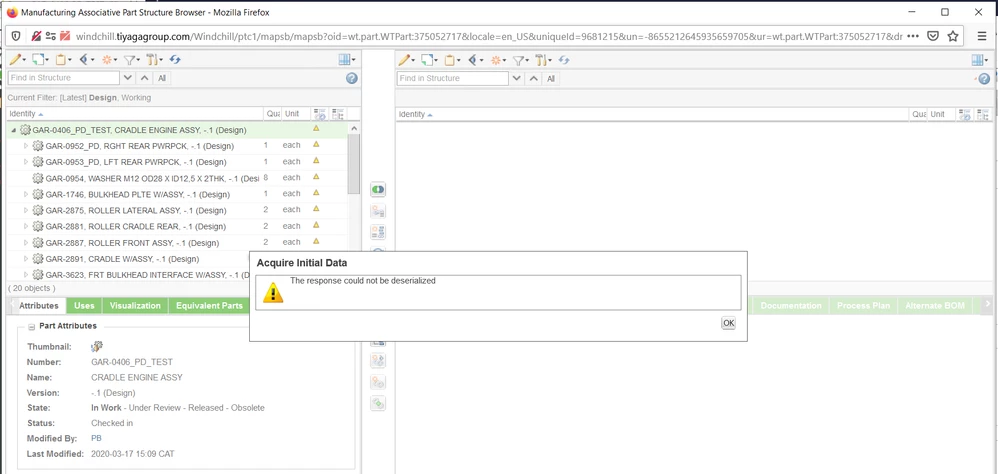Click the second center transfer icon
Image resolution: width=998 pixels, height=474 pixels.
click(x=378, y=211)
